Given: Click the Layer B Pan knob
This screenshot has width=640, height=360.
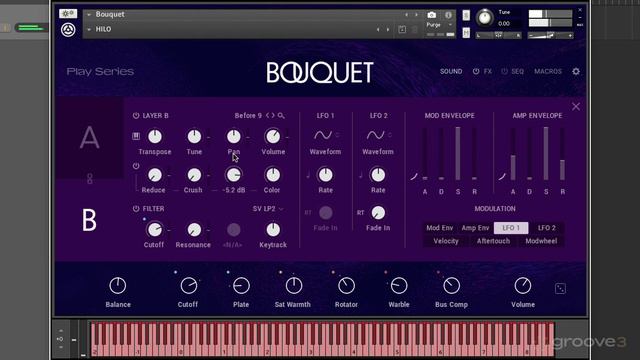Looking at the screenshot, I should [233, 137].
